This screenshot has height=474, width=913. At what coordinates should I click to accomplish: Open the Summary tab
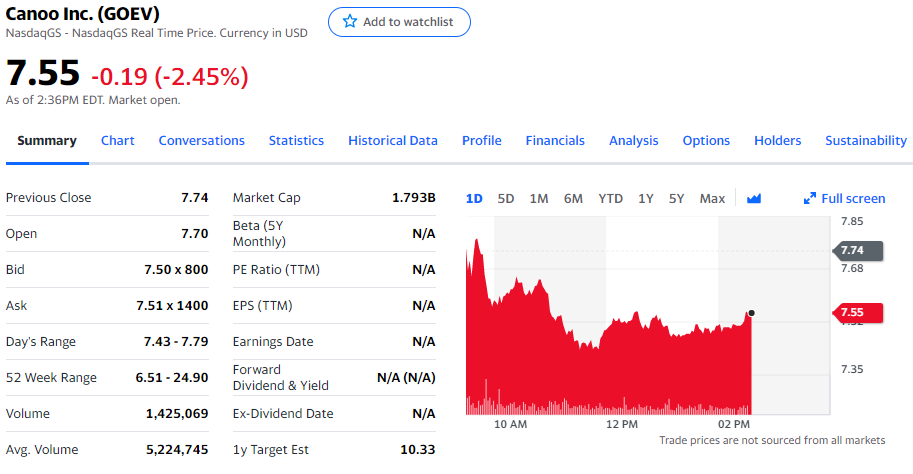pos(47,140)
